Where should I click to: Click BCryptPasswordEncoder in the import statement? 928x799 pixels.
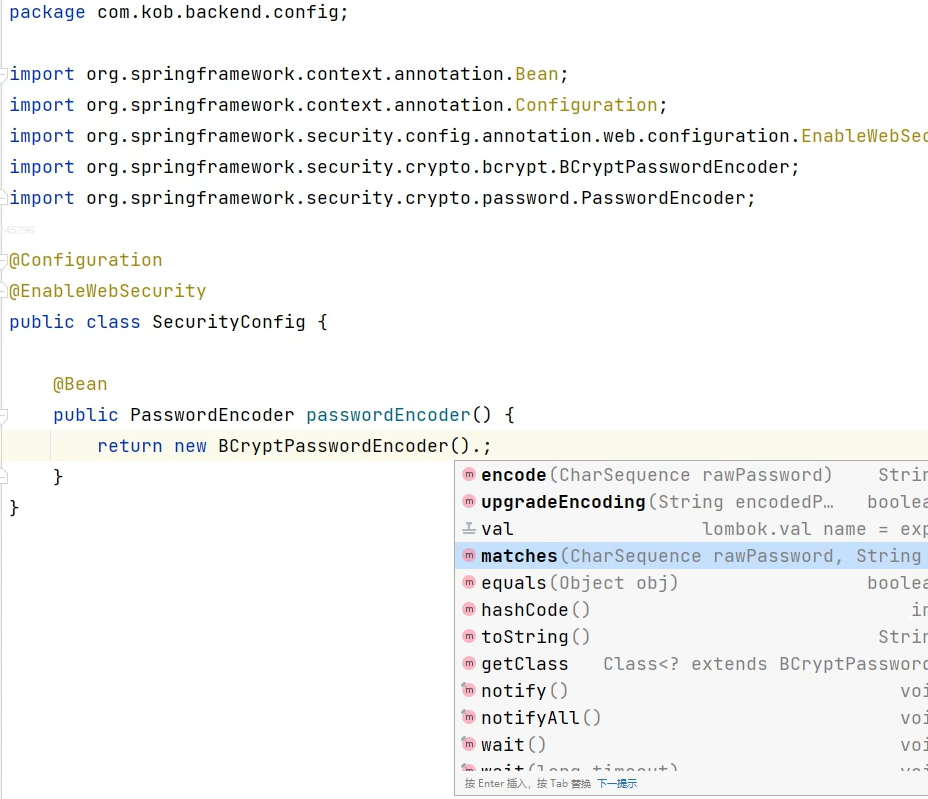[674, 167]
